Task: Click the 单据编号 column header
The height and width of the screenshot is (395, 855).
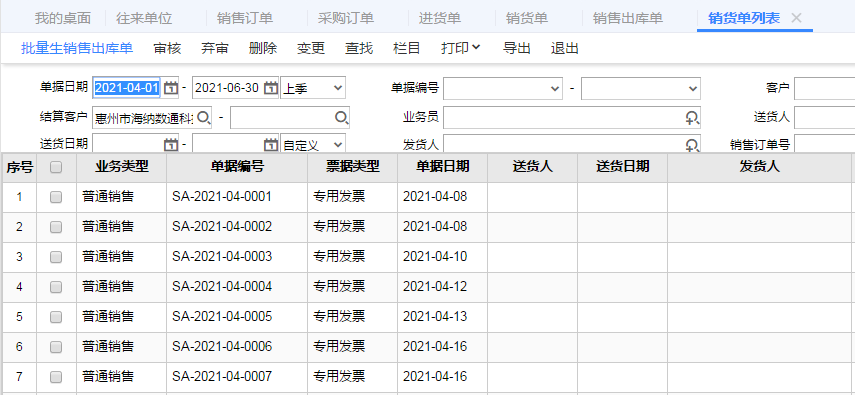Action: point(237,167)
